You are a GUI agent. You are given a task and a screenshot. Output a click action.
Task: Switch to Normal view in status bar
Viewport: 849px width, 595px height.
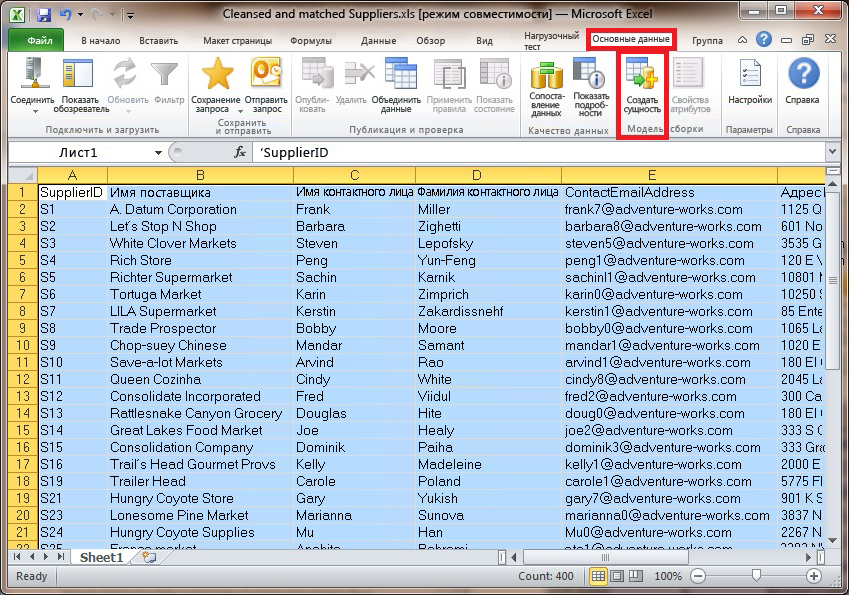coord(598,576)
